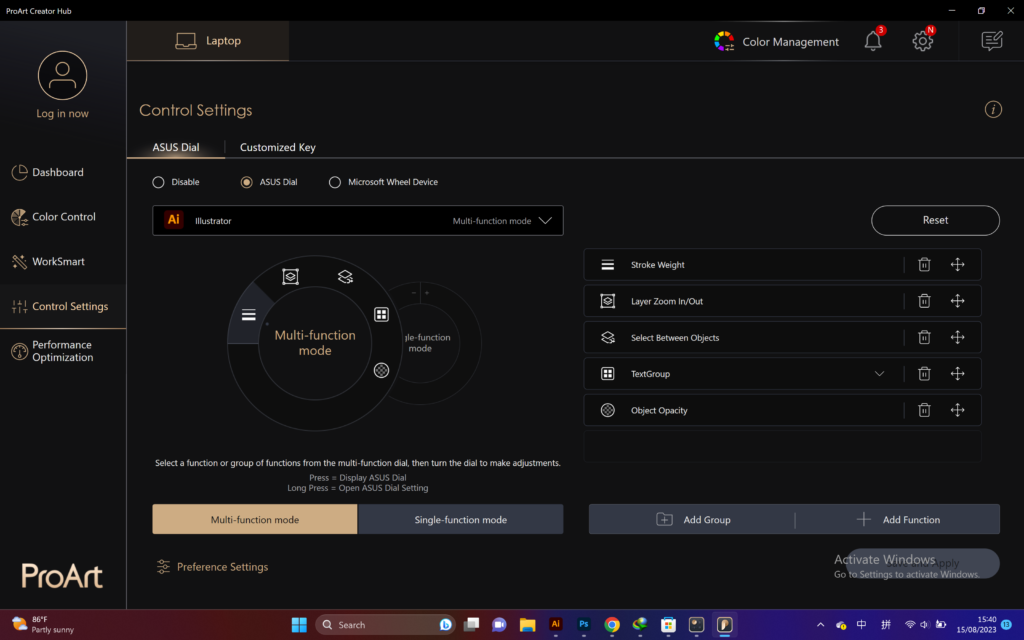The image size is (1024, 640).
Task: Delete the Layer Zoom In/Out function
Action: click(924, 301)
